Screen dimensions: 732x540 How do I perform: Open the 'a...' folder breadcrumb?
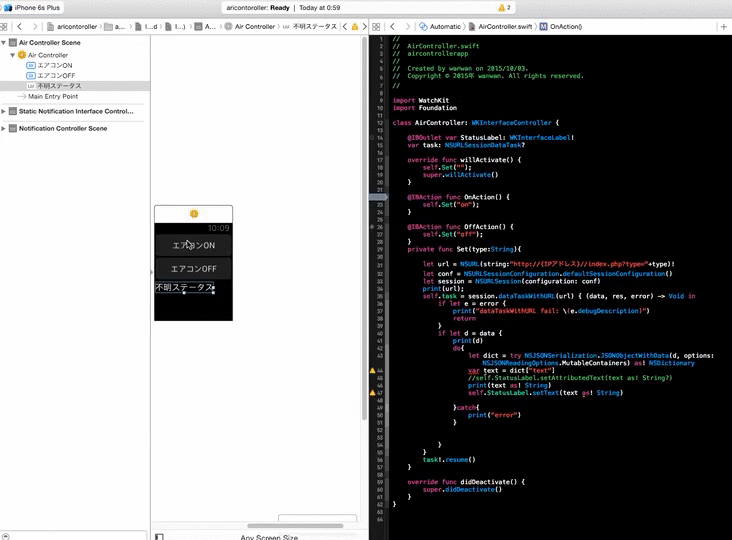click(x=115, y=27)
